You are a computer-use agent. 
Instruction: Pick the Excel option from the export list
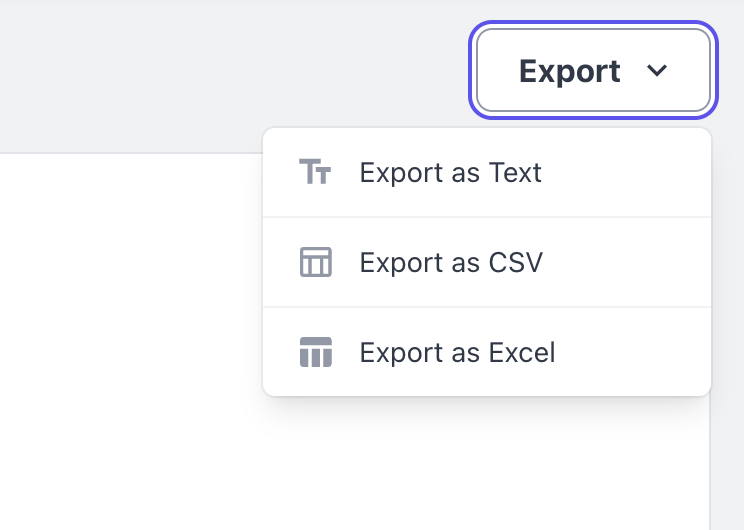[487, 352]
